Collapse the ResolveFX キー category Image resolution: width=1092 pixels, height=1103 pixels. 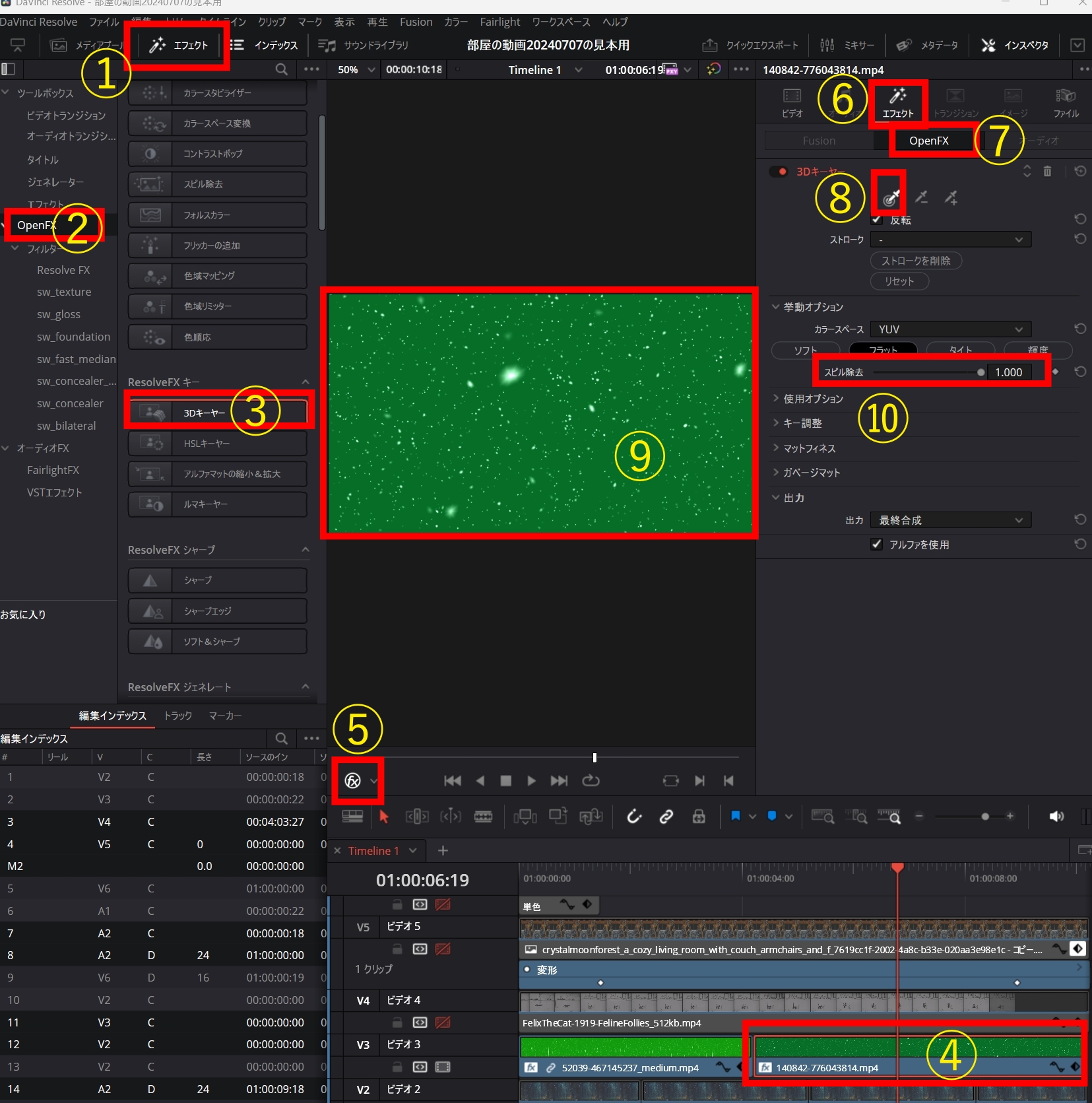305,382
